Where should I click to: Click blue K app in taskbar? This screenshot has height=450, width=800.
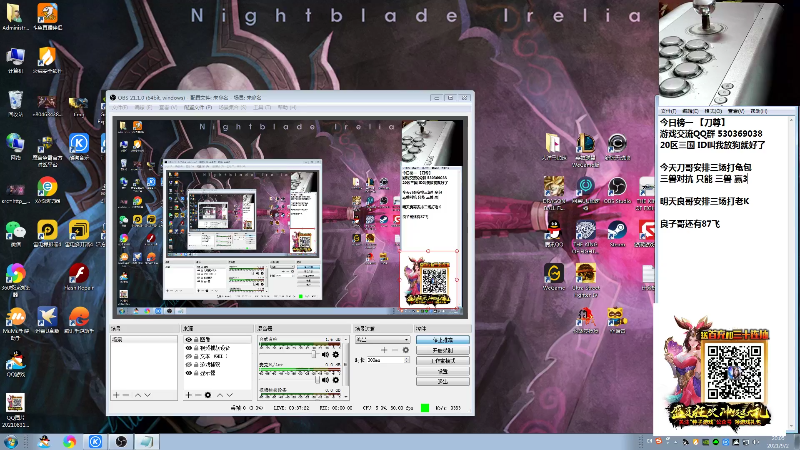(x=95, y=442)
